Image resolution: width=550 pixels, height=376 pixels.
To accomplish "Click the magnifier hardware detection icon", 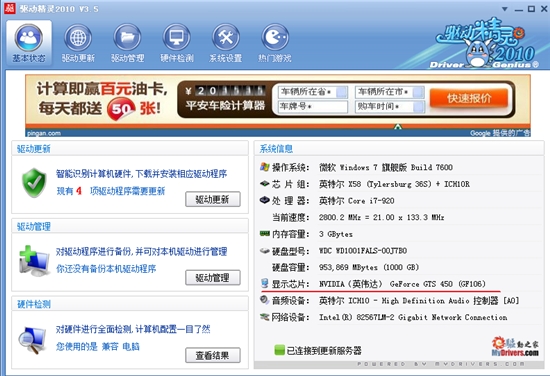I will (x=32, y=340).
